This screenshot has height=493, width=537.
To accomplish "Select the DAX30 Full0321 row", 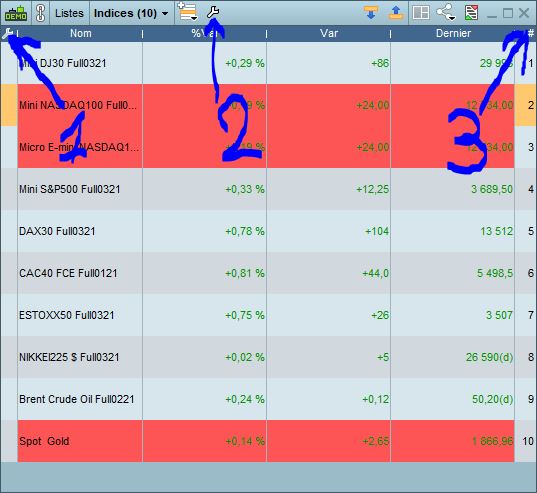I will click(268, 231).
